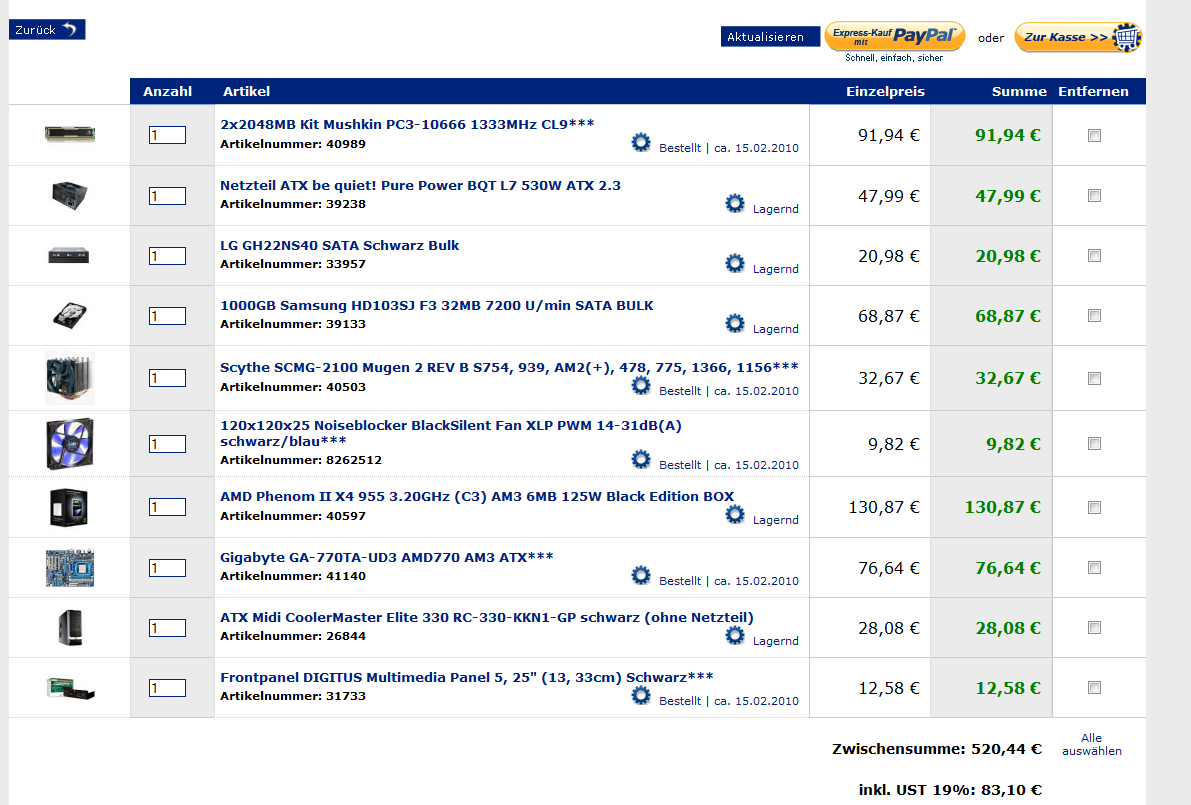Click the Einzelpreis column header
Viewport: 1191px width, 805px height.
[x=886, y=91]
